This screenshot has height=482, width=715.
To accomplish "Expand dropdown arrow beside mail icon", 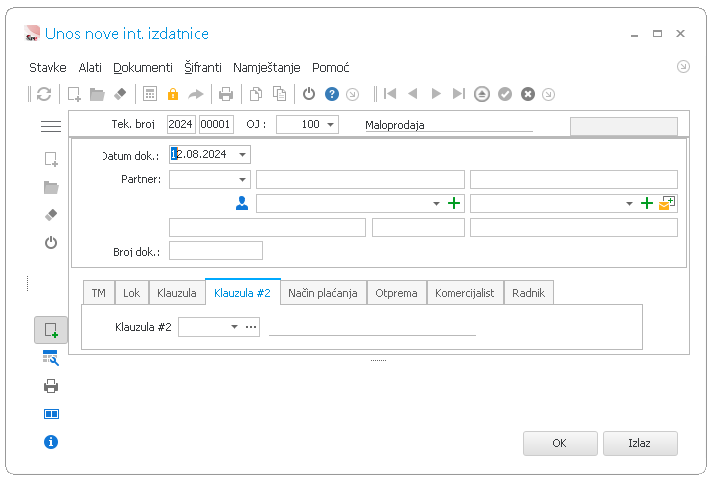I will pyautogui.click(x=629, y=204).
